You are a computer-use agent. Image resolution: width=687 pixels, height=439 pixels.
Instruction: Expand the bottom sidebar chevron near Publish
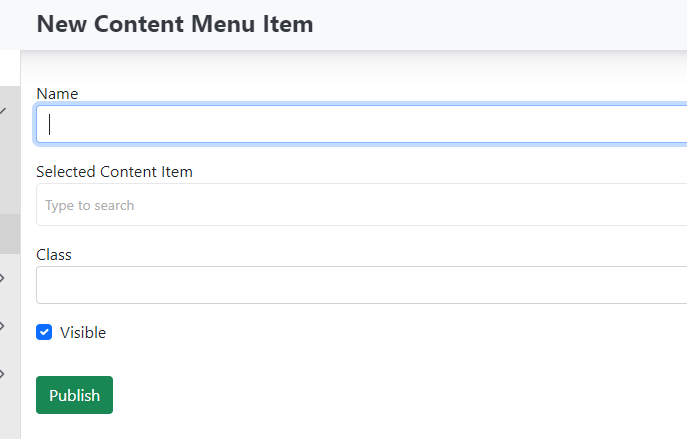[3, 373]
